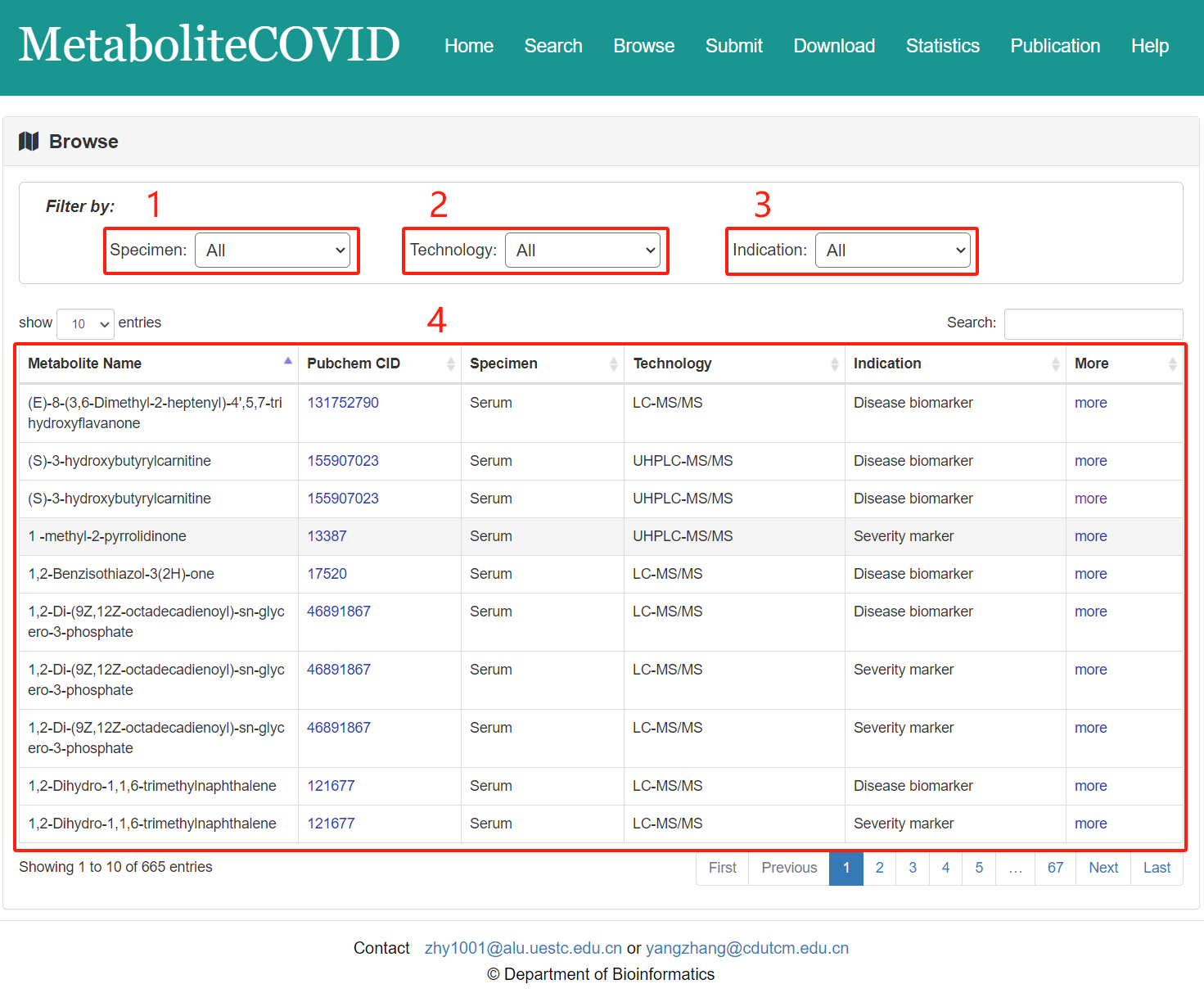Go to Next page of results
The height and width of the screenshot is (993, 1204).
pyautogui.click(x=1103, y=868)
